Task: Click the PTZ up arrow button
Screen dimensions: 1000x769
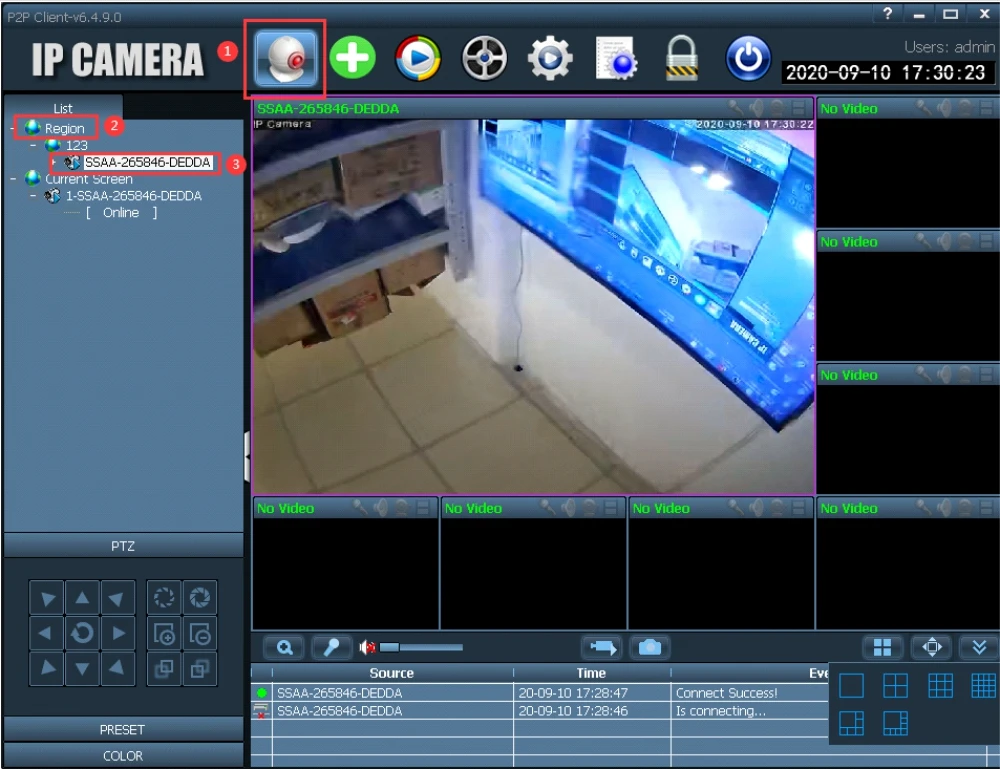Action: click(x=83, y=599)
